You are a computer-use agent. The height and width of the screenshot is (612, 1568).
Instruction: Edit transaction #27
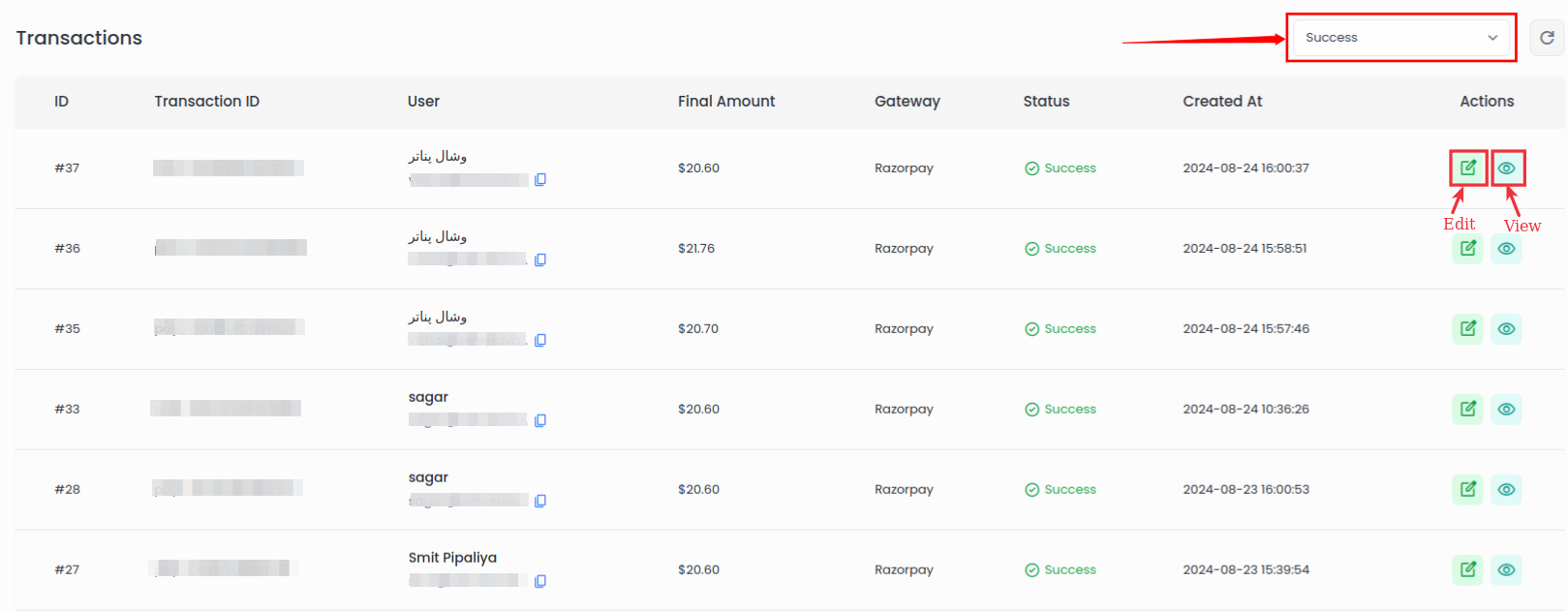pos(1468,570)
